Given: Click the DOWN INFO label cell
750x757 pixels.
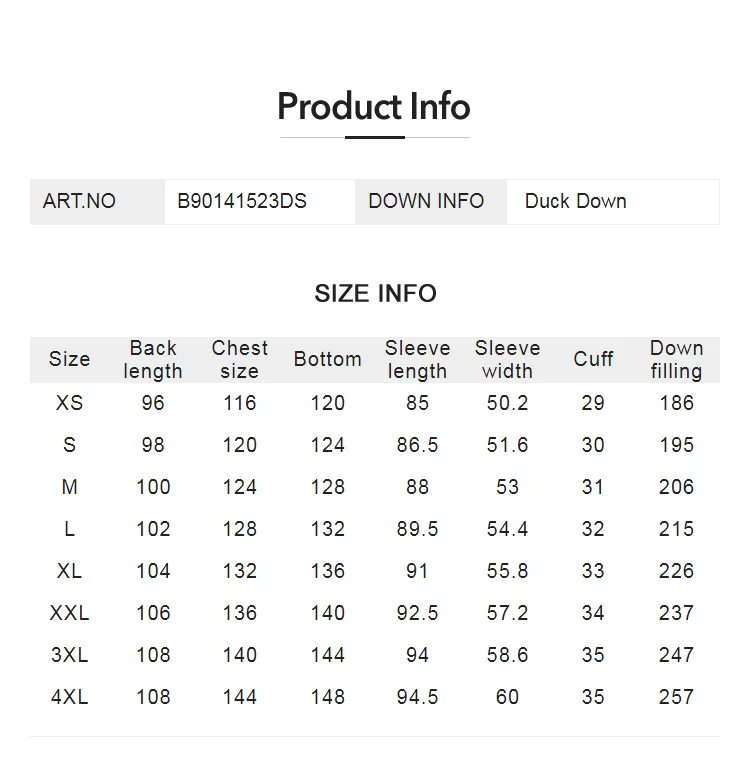Looking at the screenshot, I should 431,202.
